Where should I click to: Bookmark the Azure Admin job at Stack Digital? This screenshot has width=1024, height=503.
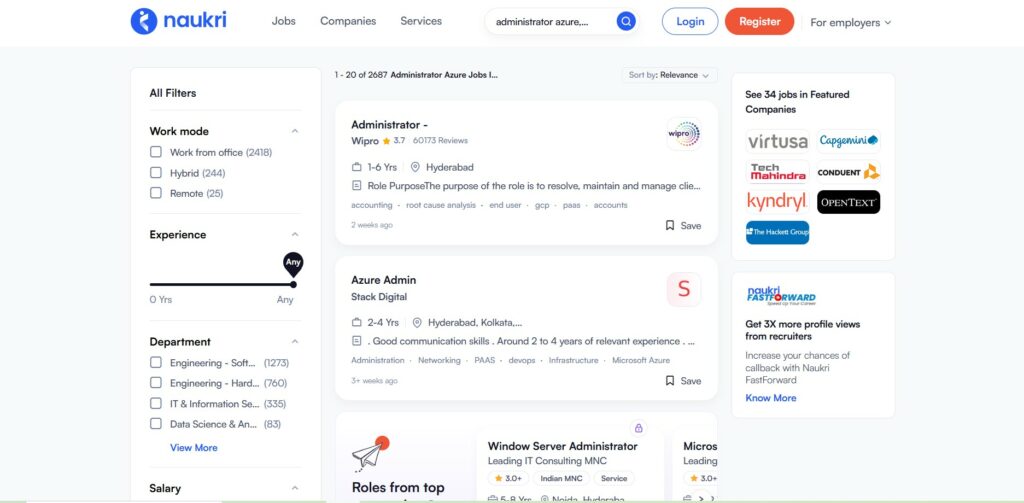(x=669, y=381)
